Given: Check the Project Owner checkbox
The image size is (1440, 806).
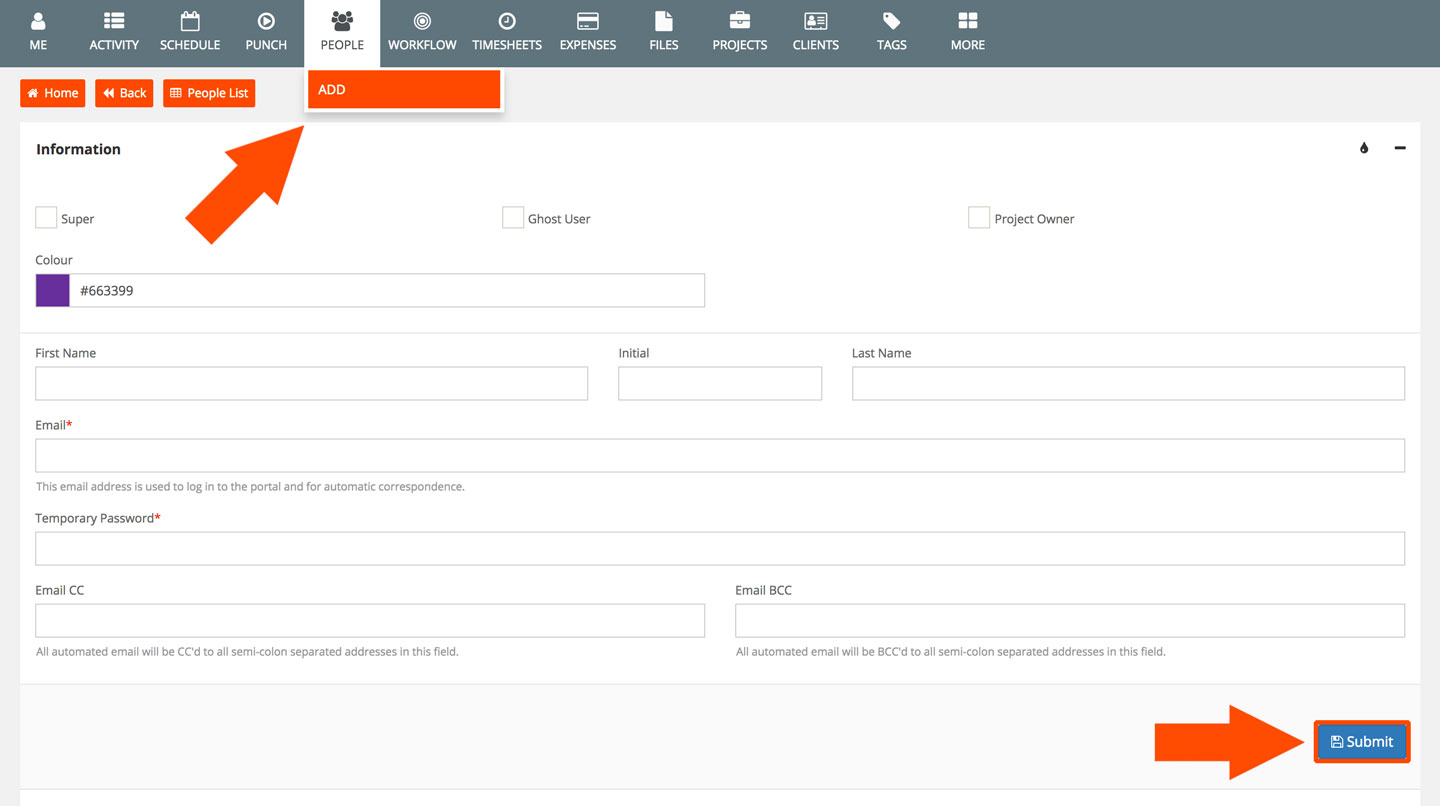Looking at the screenshot, I should coord(979,218).
